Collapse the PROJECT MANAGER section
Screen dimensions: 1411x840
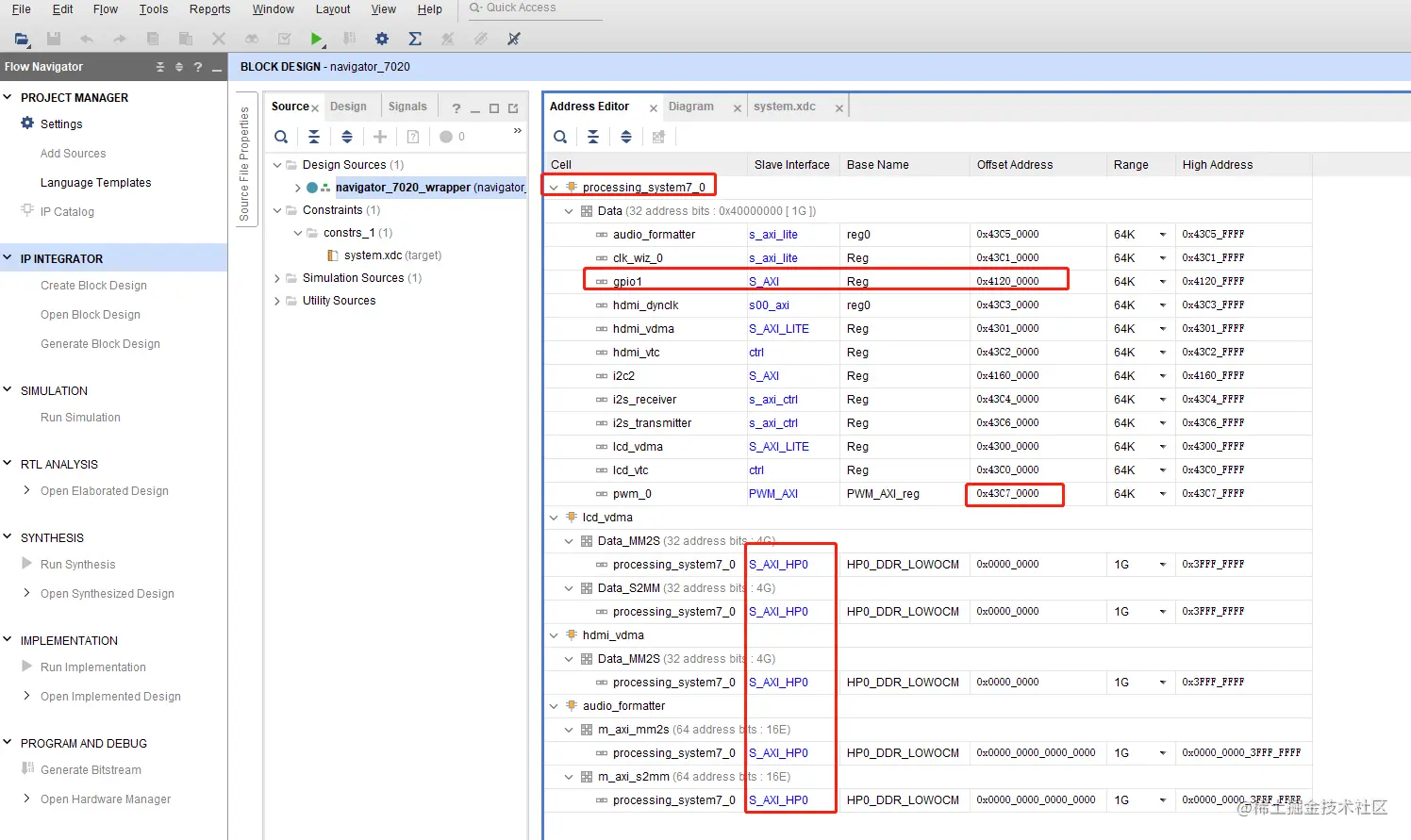(x=8, y=97)
